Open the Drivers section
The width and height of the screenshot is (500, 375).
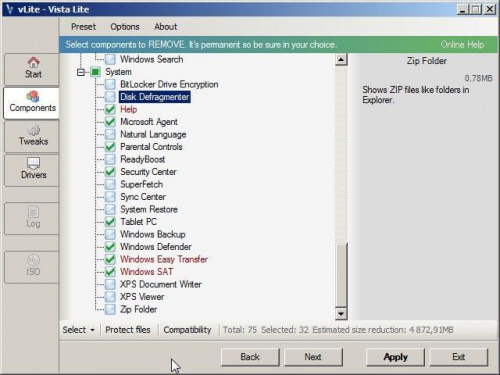pos(32,170)
